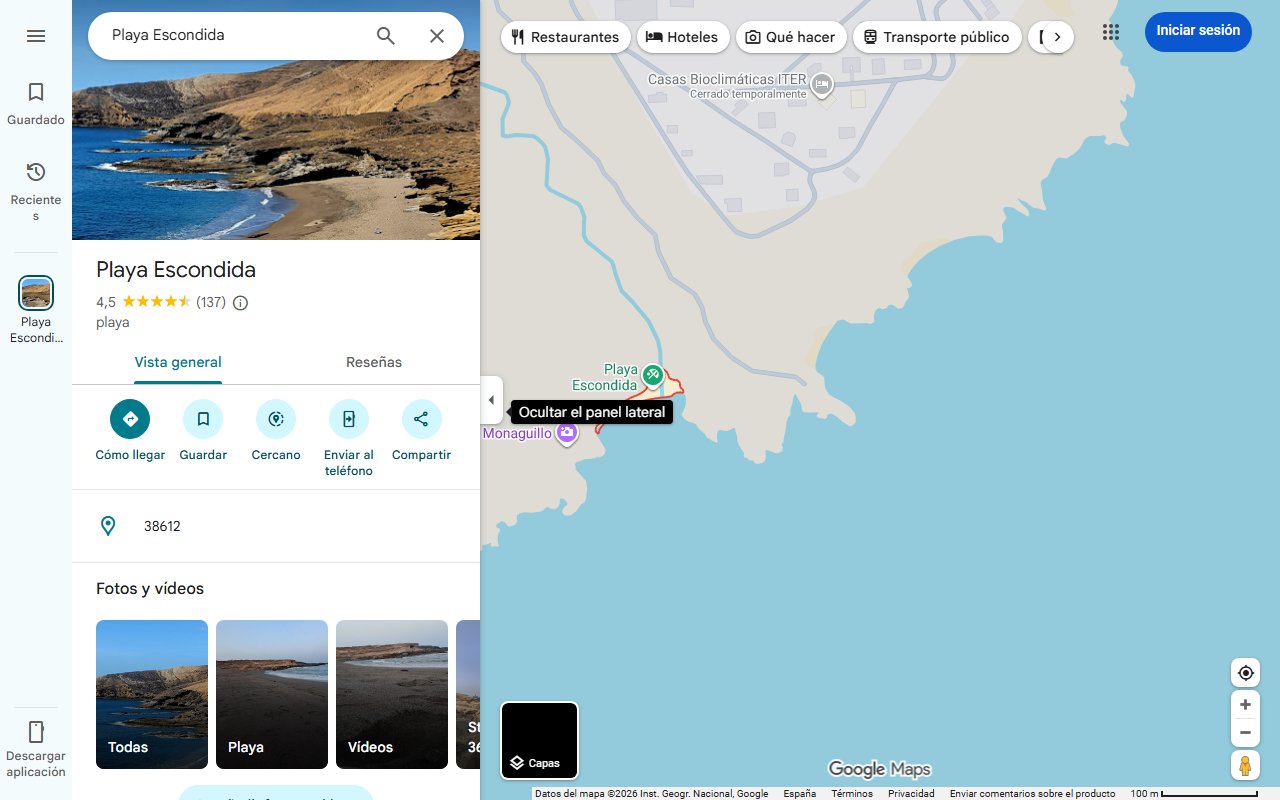Select the Guardar save icon
The image size is (1280, 800).
click(x=203, y=419)
